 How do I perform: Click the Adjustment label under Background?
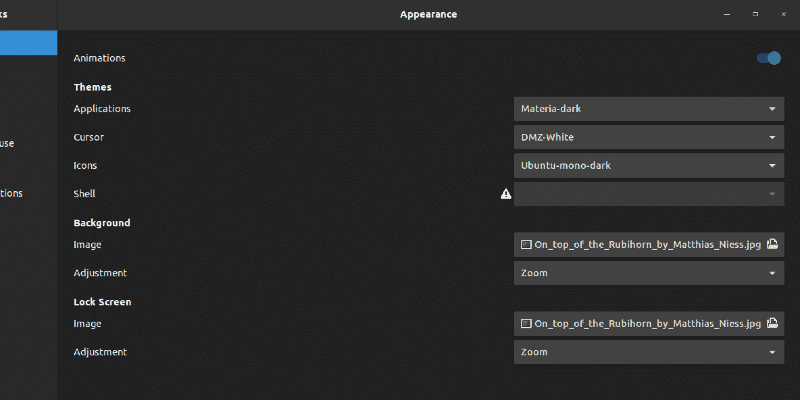coord(100,273)
